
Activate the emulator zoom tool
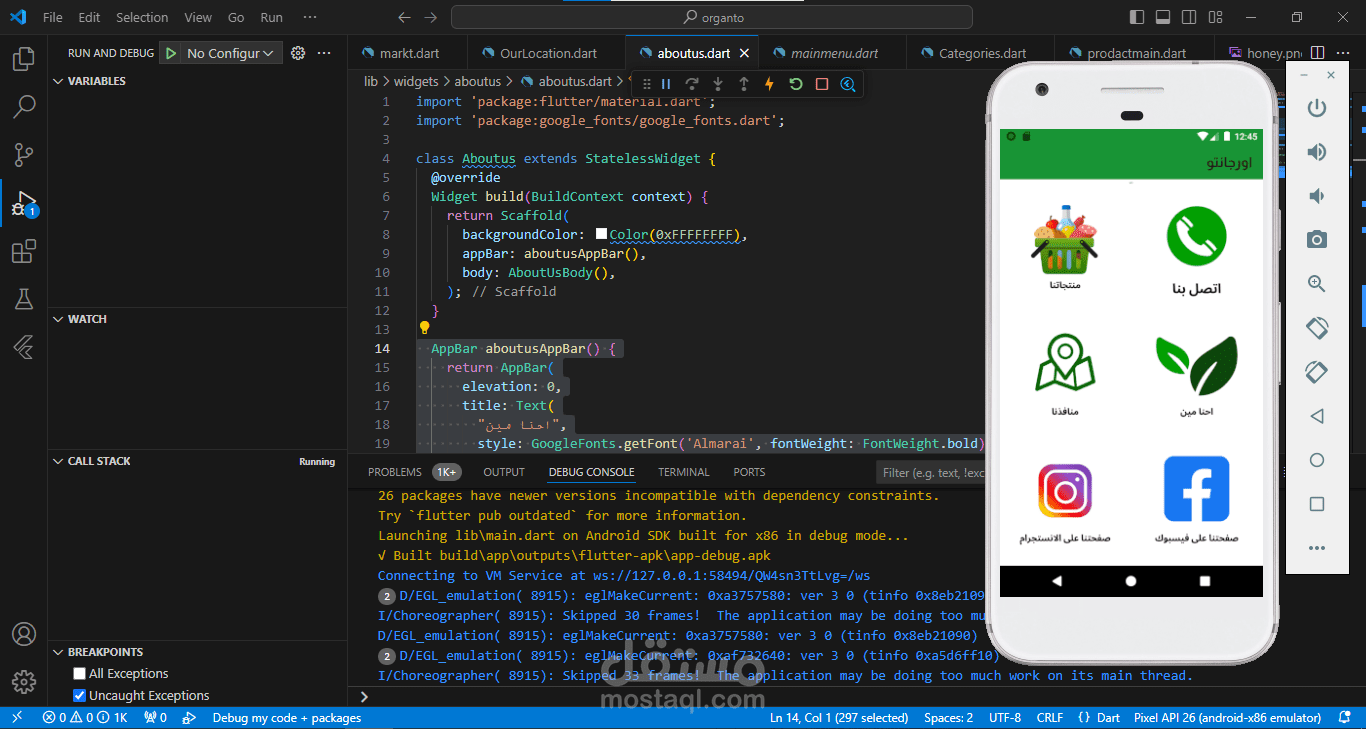click(x=1317, y=284)
